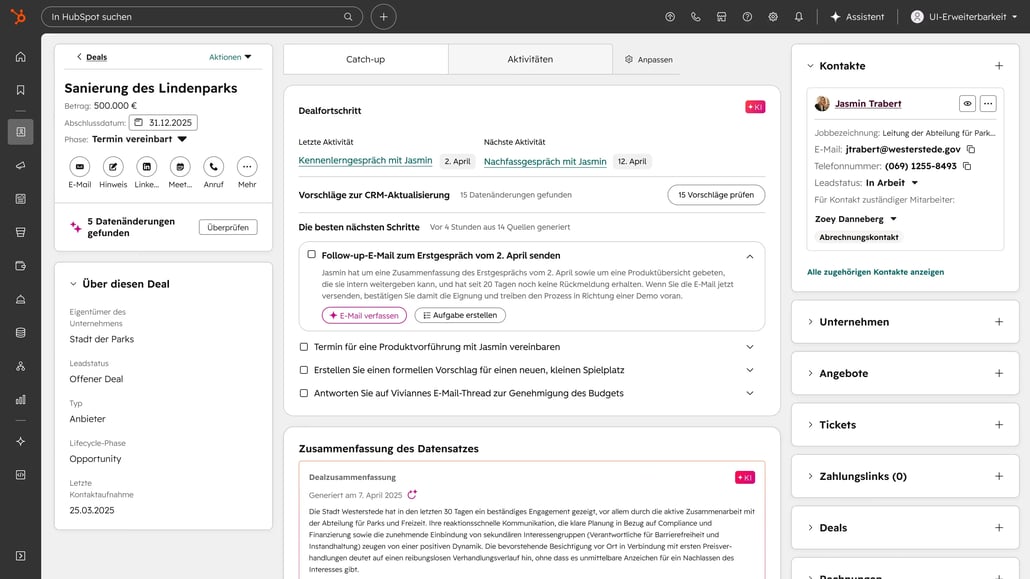This screenshot has width=1030, height=579.
Task: Click Alle zugehörigen Kontakte anzeigen
Action: tap(875, 272)
